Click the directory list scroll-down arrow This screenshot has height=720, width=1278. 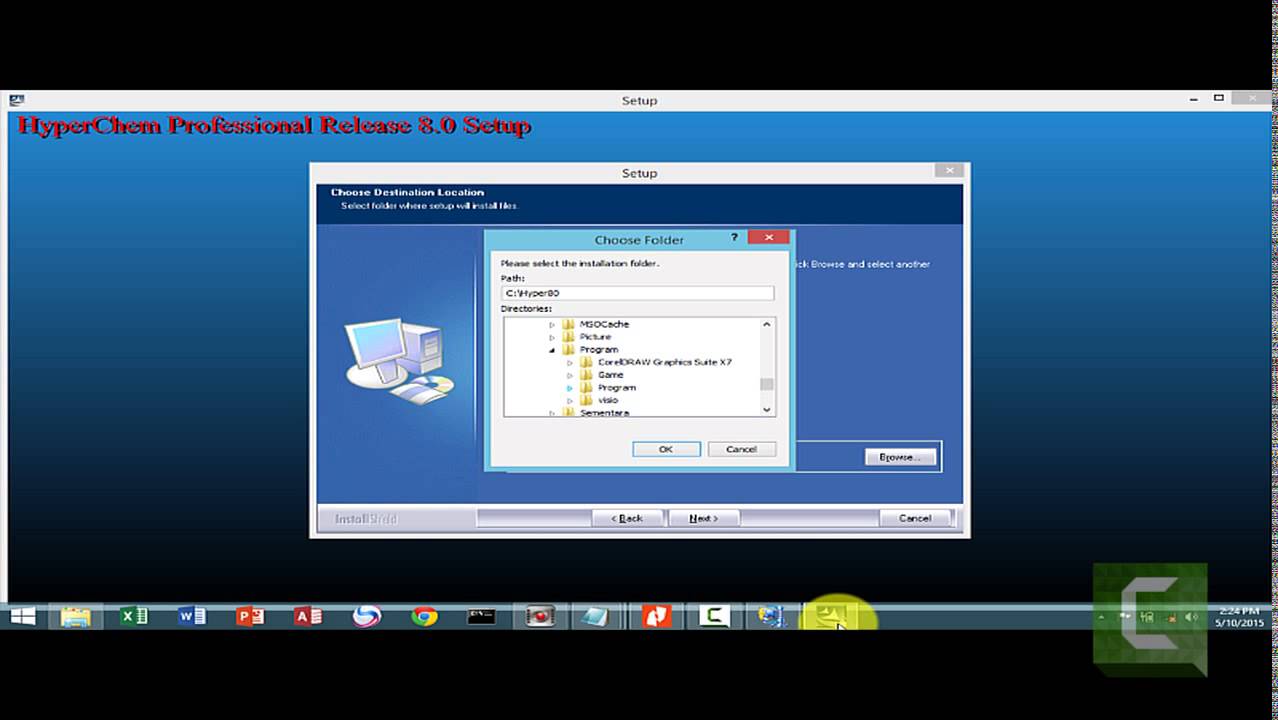(x=767, y=409)
